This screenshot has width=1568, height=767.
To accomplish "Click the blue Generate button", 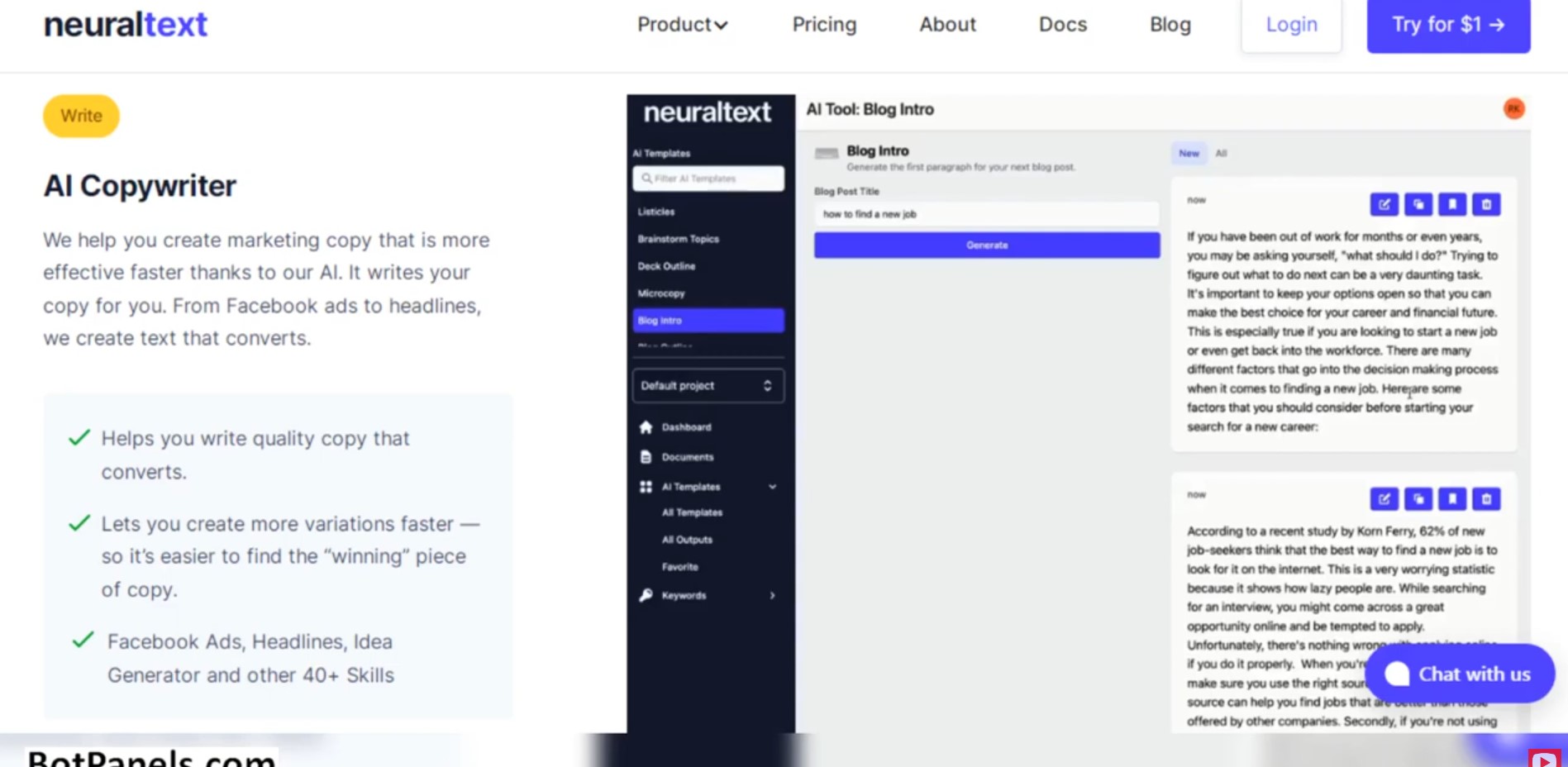I will click(987, 245).
